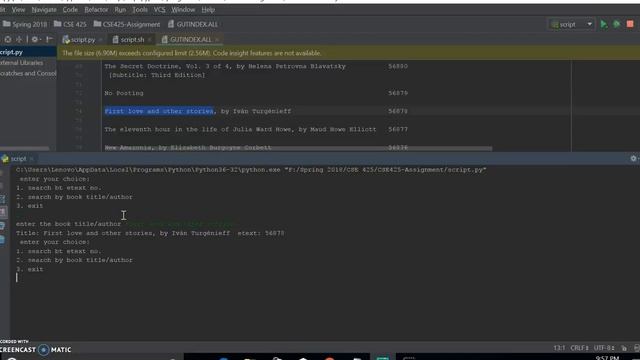
Task: Open the VCS menu
Action: tap(159, 9)
